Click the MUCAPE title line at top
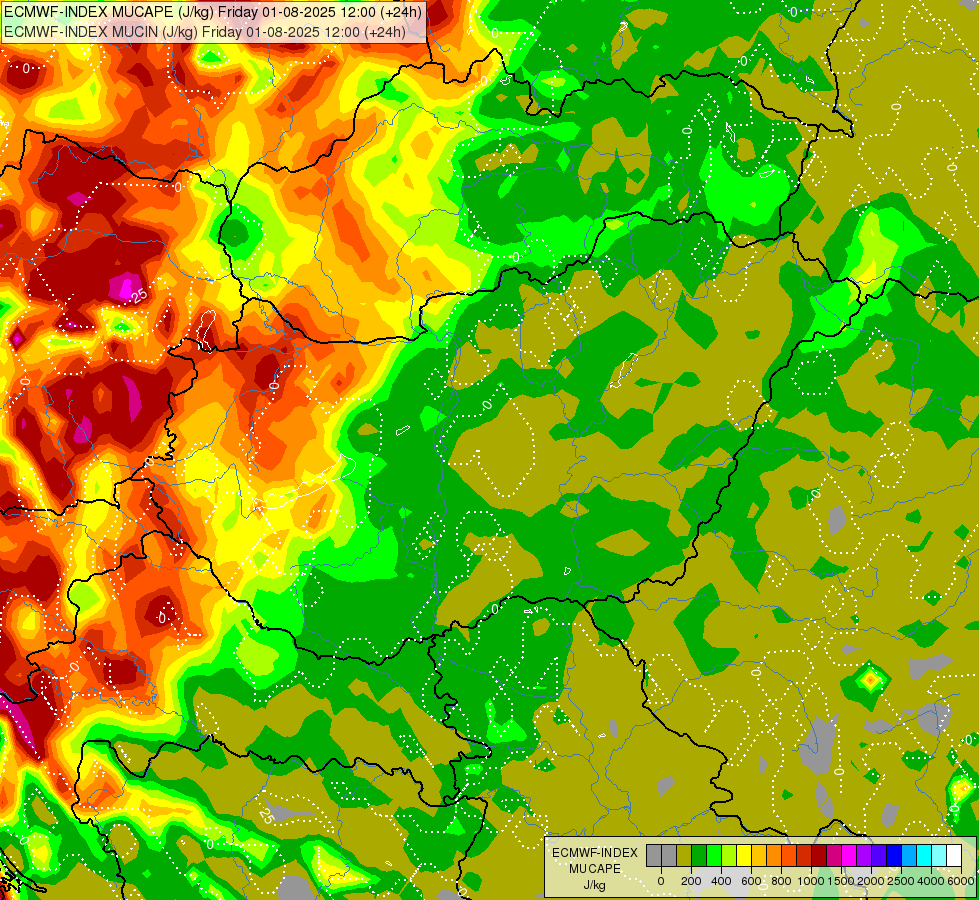Screen dimensions: 979x900 [213, 11]
